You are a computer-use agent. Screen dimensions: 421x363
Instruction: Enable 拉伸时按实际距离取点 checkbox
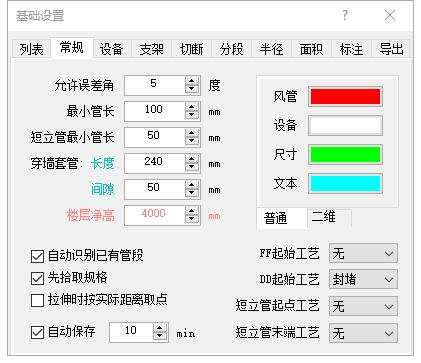37,300
